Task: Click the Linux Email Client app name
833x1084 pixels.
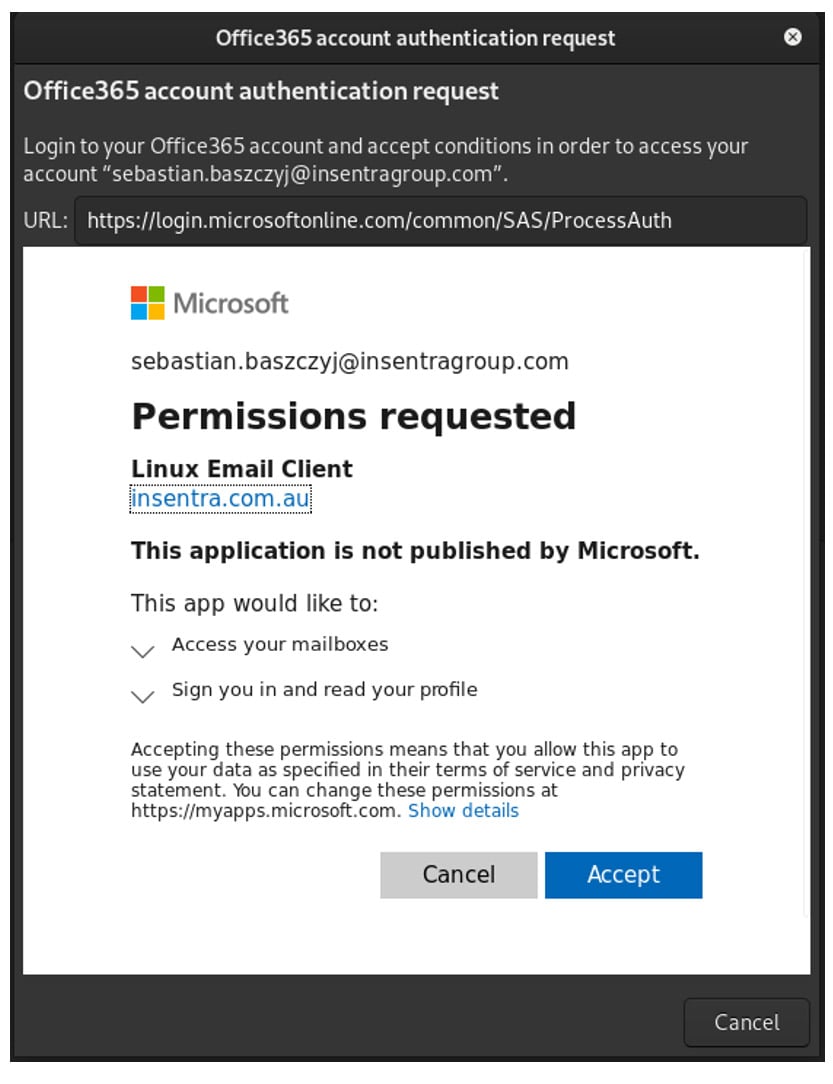Action: point(242,469)
